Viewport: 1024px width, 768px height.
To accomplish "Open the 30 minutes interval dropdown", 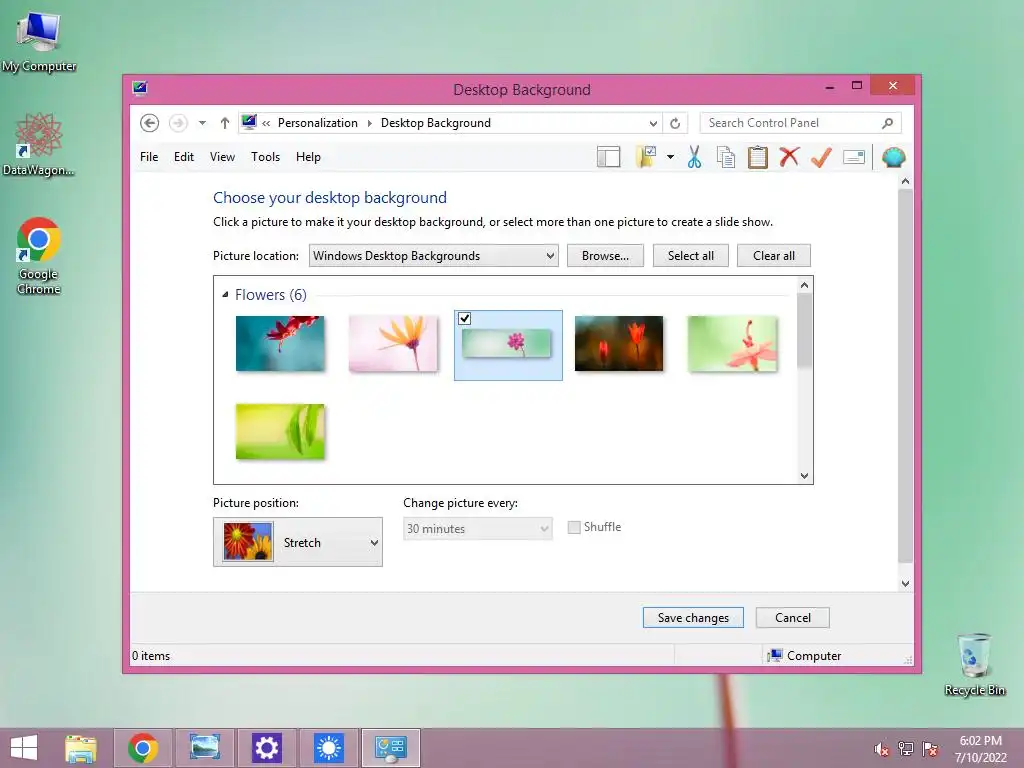I will [477, 528].
